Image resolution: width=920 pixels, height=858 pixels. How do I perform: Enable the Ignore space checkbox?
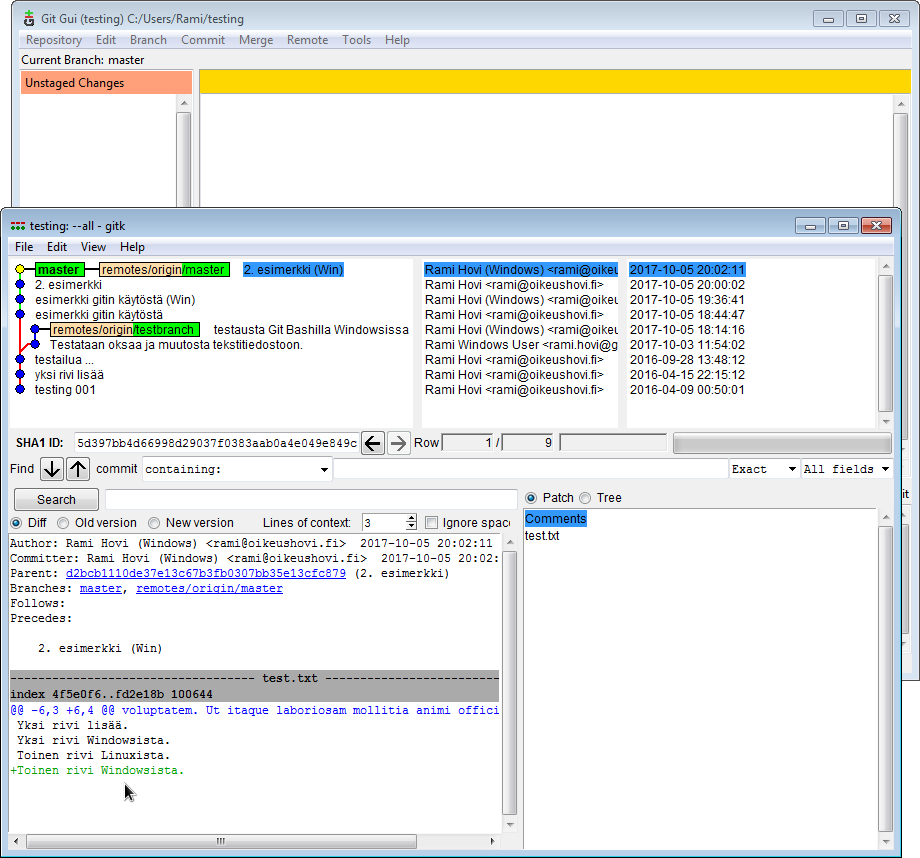(431, 522)
